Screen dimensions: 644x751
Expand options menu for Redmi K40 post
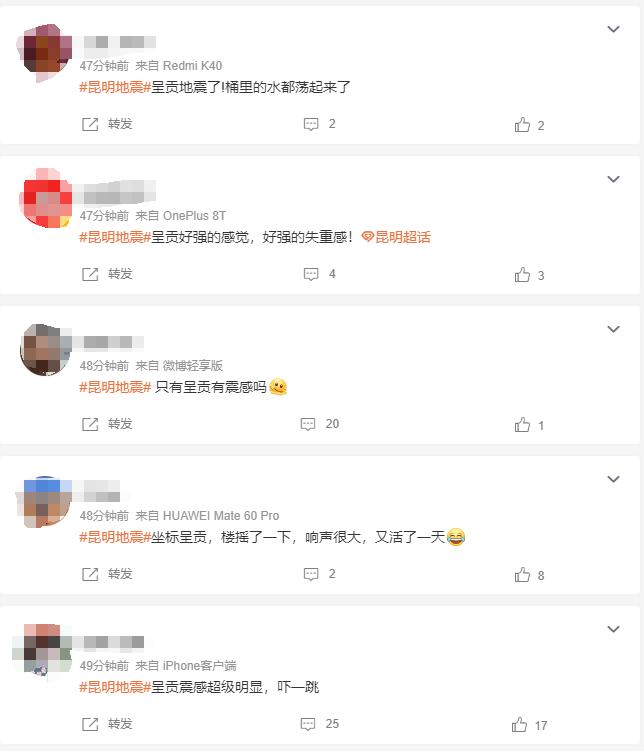613,29
